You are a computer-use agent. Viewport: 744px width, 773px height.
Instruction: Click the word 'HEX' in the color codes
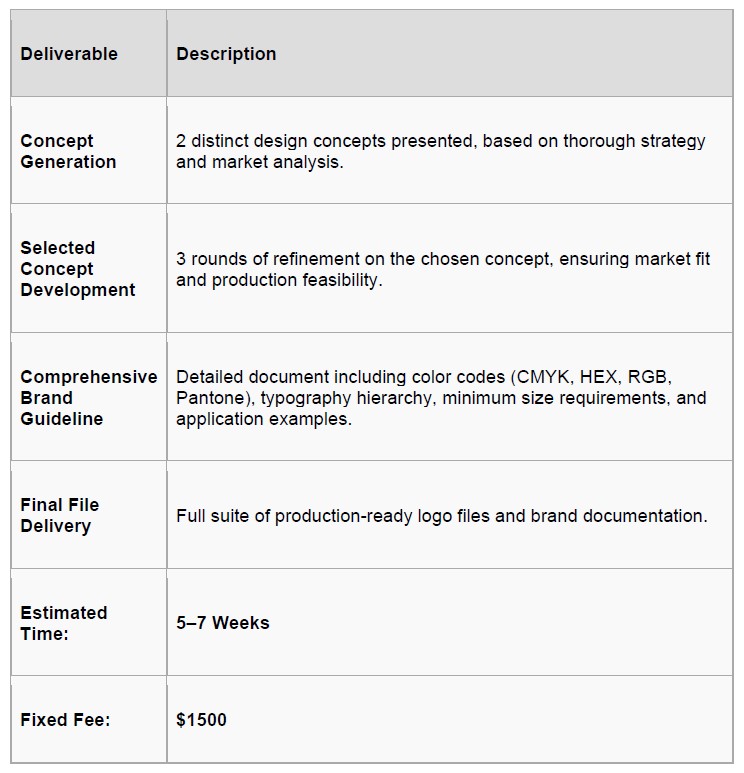pyautogui.click(x=603, y=377)
